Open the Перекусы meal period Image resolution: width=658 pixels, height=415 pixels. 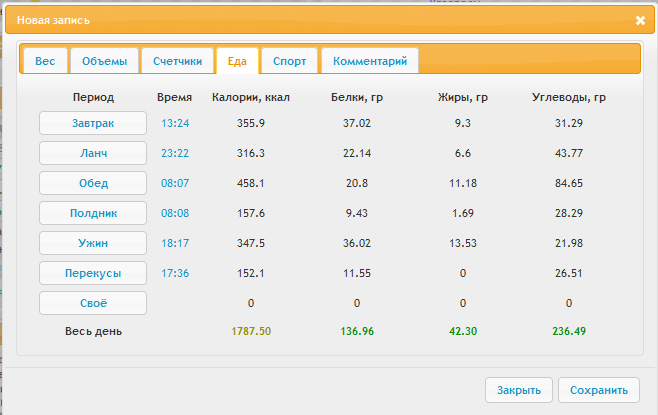pos(93,273)
